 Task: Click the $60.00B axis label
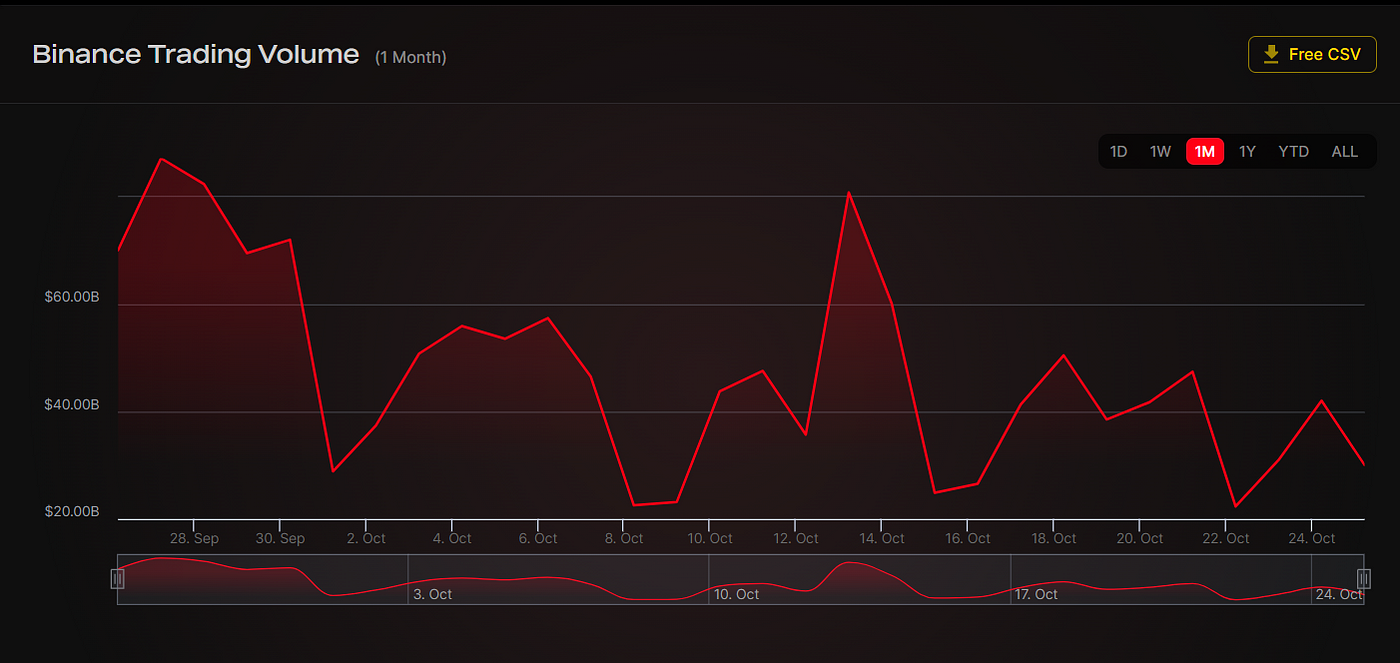[x=72, y=297]
